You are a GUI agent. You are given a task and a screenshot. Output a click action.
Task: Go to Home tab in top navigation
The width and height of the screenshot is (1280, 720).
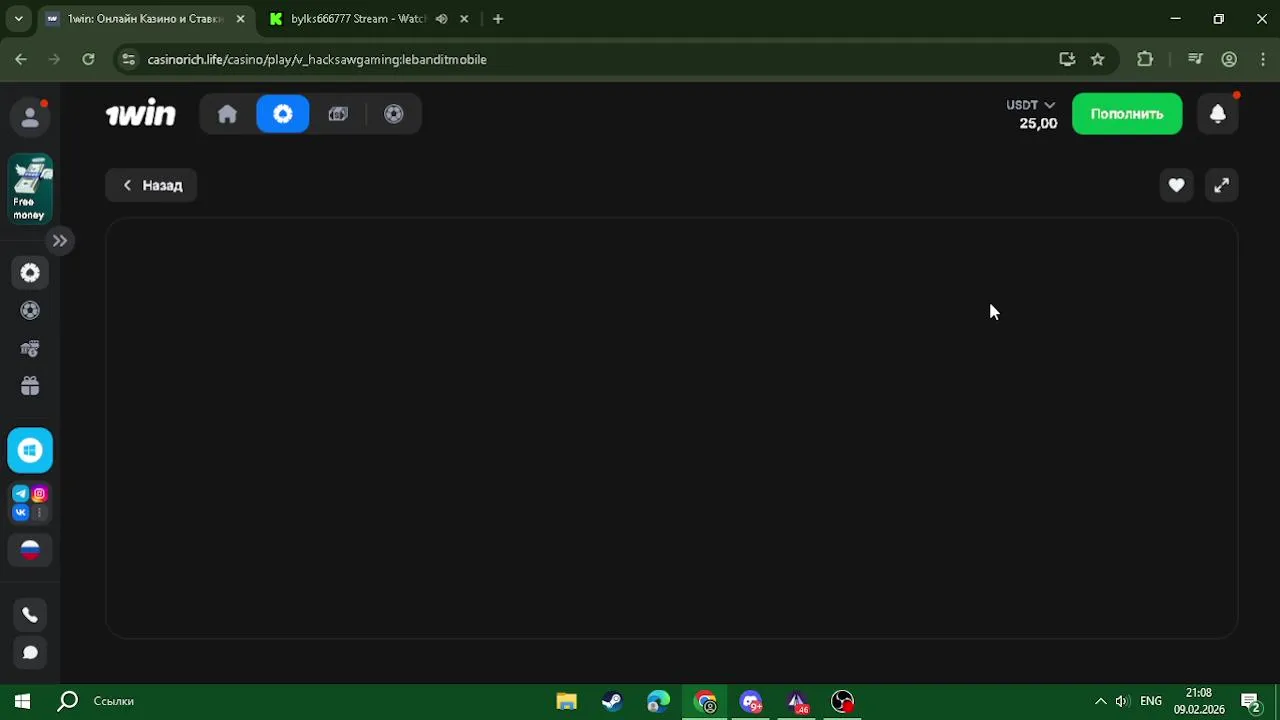point(227,114)
